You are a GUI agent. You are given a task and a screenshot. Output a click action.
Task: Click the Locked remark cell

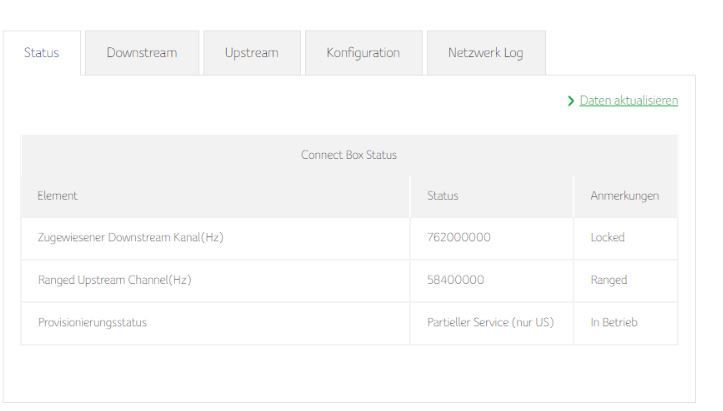point(608,239)
